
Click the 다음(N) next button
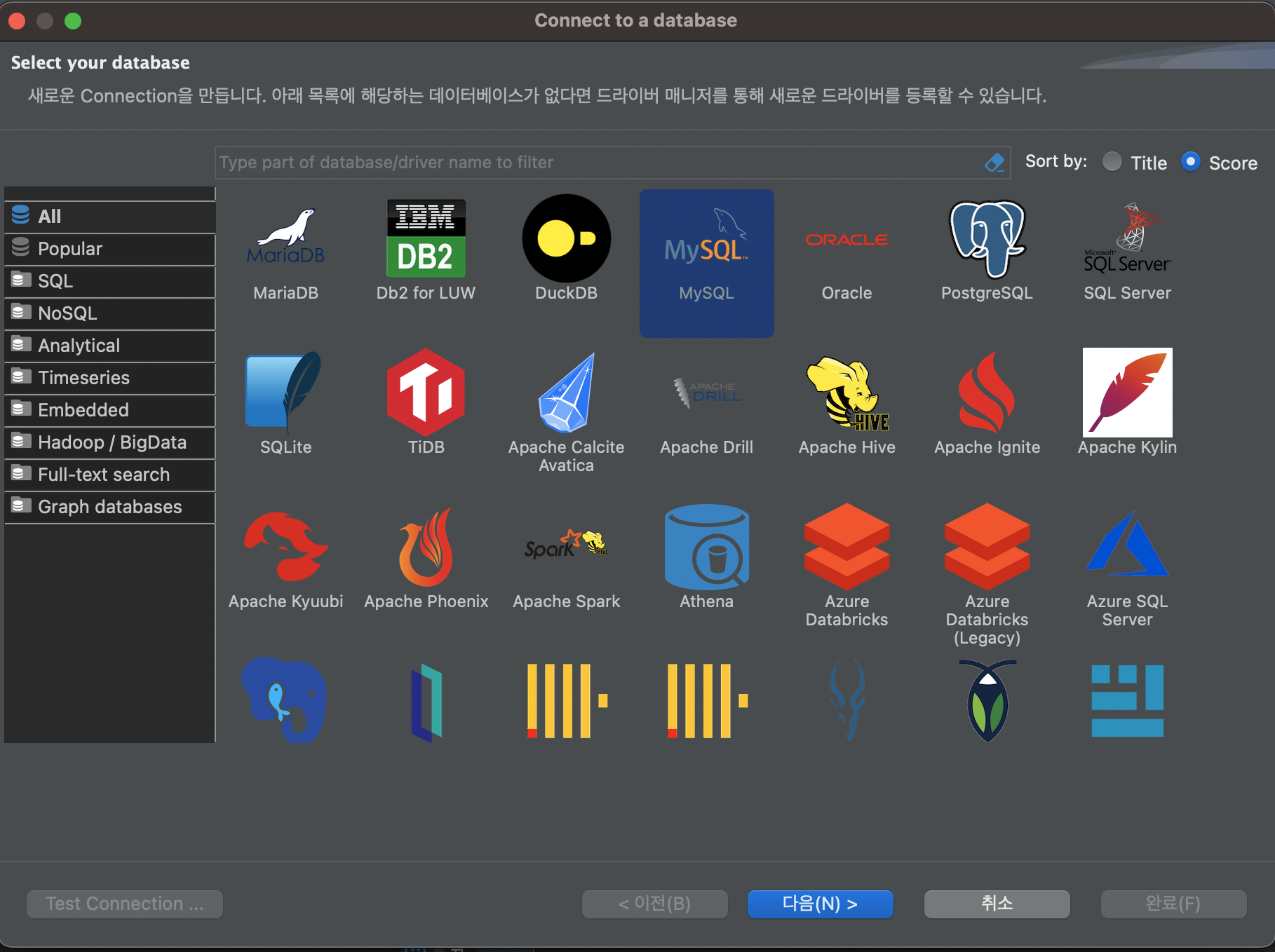tap(820, 904)
